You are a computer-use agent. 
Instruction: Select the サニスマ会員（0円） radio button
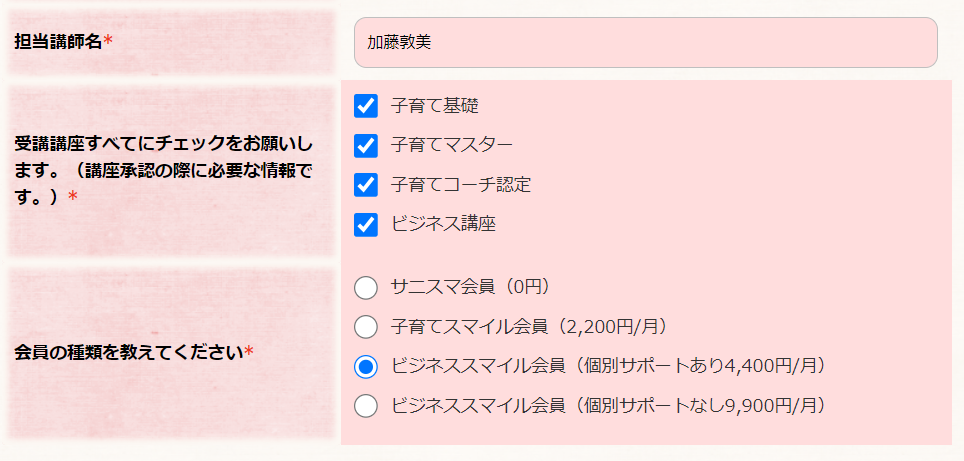(x=366, y=288)
